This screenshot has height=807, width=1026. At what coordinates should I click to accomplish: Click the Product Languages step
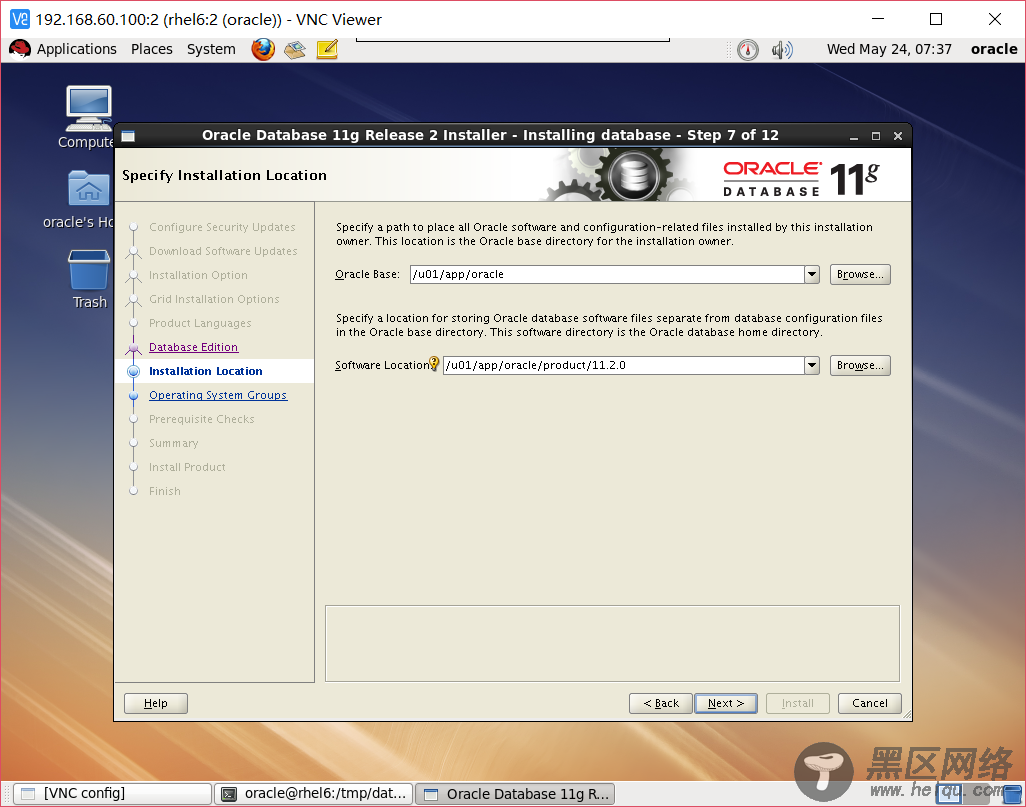click(200, 323)
